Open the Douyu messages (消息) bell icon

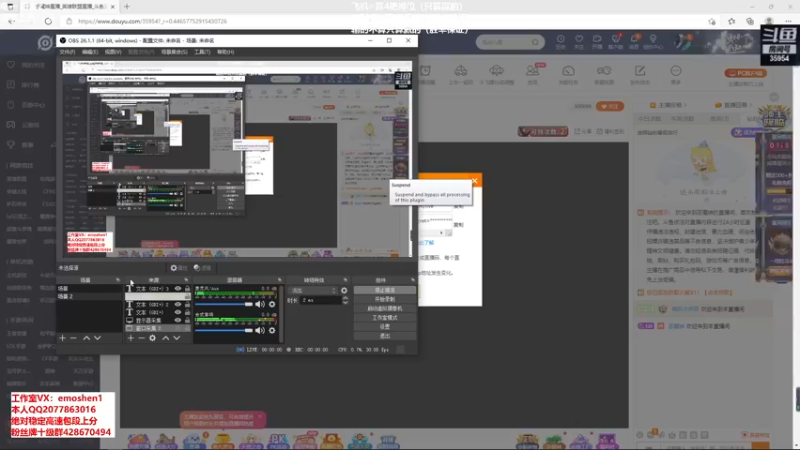pyautogui.click(x=634, y=39)
